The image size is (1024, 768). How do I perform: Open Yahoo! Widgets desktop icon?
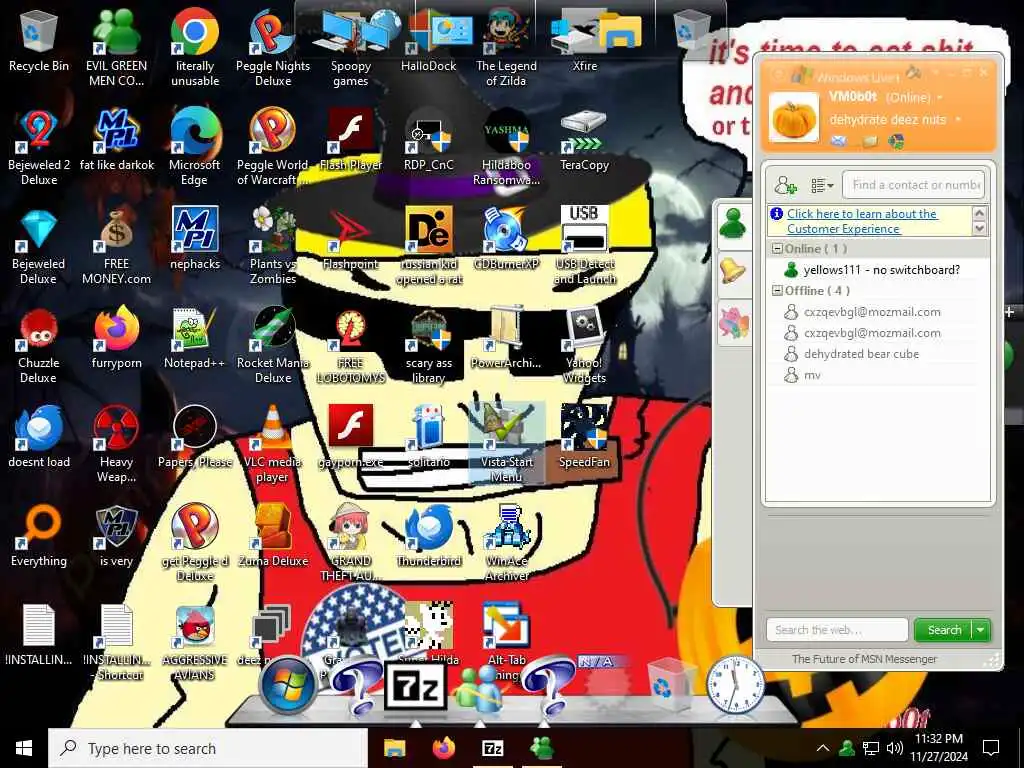584,345
